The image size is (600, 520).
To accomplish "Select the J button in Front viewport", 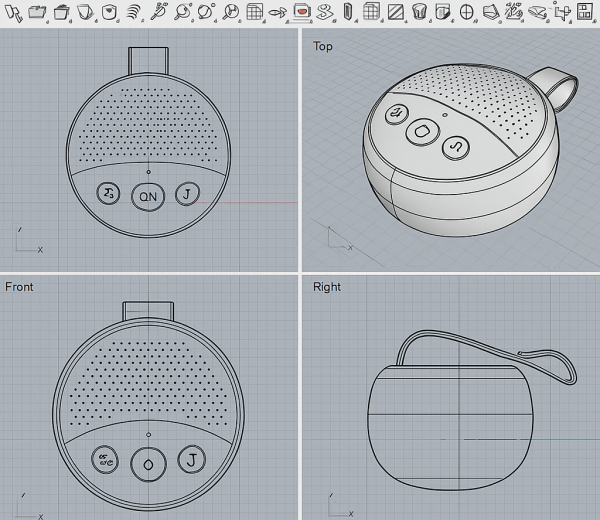I will 189,460.
